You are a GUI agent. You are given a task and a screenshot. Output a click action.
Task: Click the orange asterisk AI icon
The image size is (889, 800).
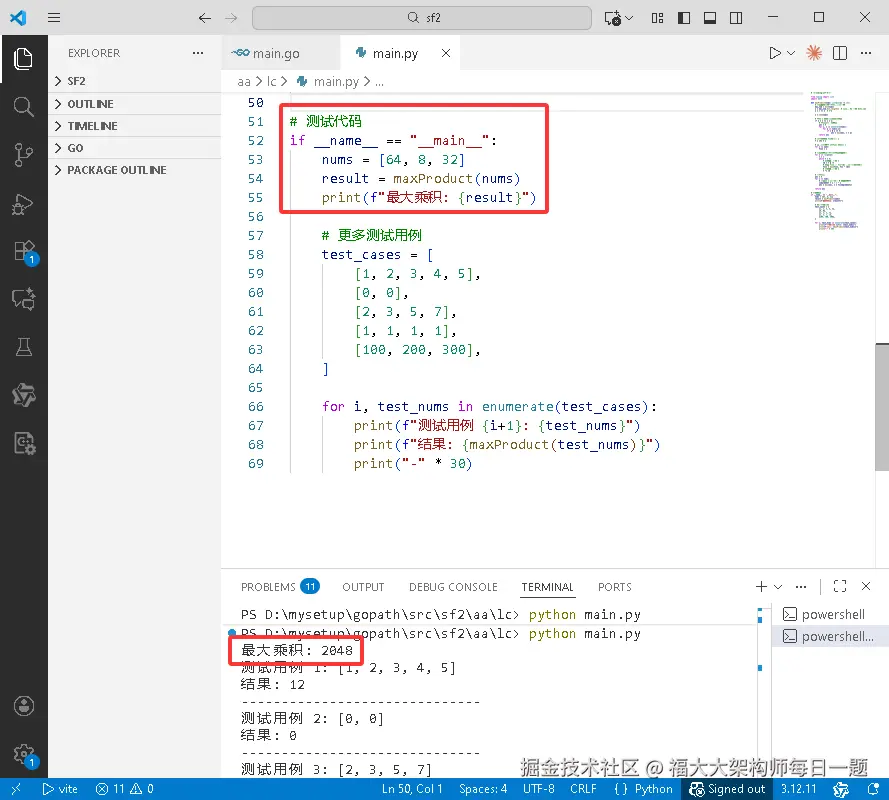pos(814,53)
